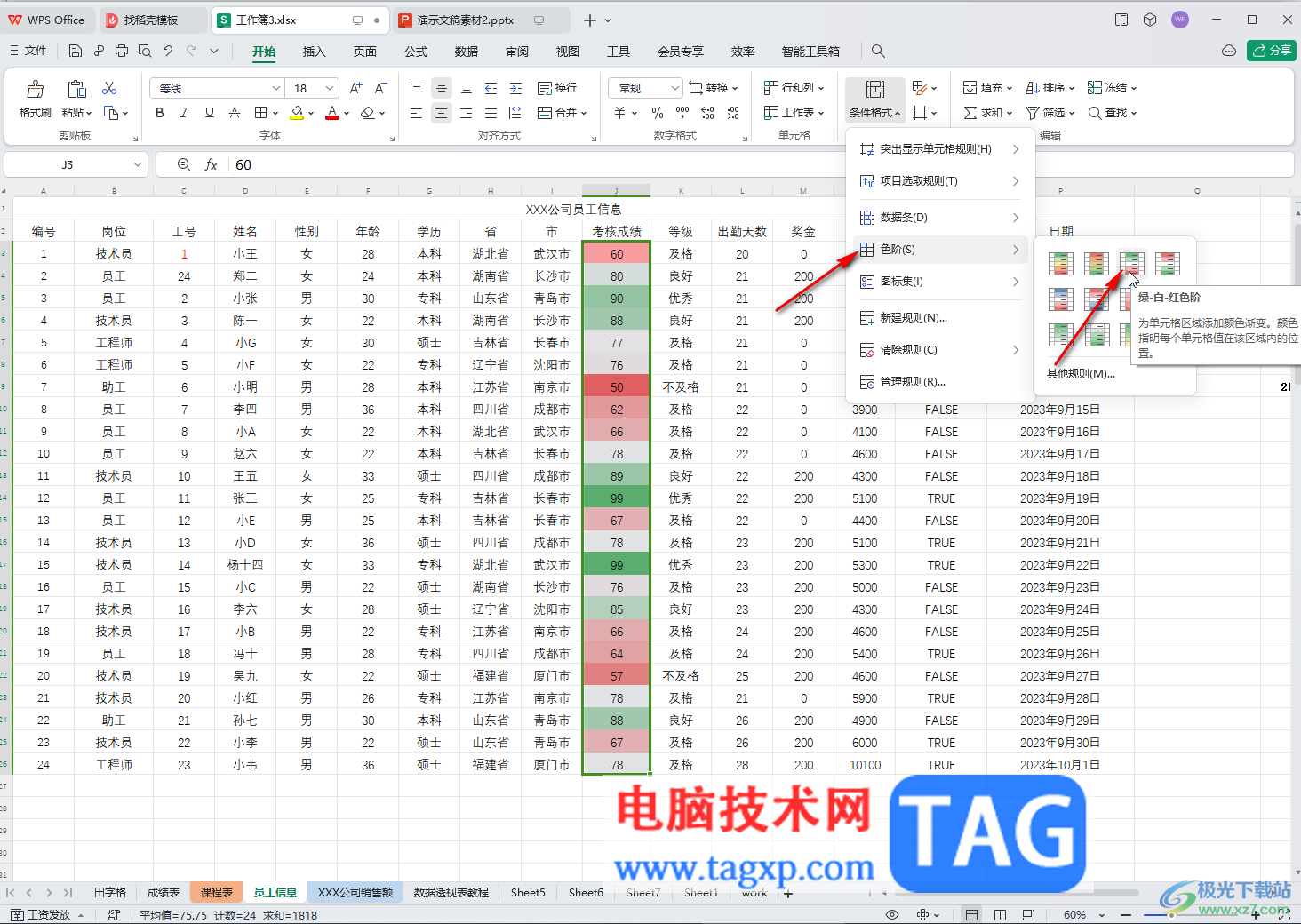The width and height of the screenshot is (1301, 924).
Task: Click the 分享 share button
Action: (1272, 51)
